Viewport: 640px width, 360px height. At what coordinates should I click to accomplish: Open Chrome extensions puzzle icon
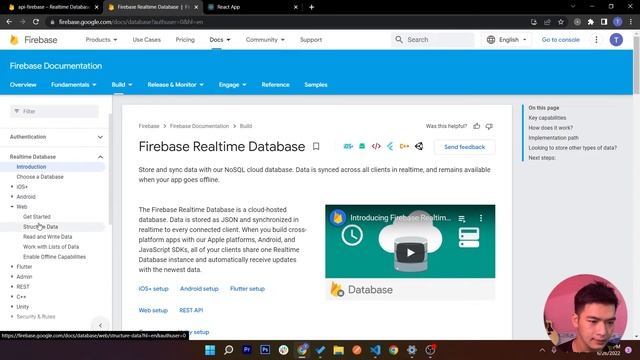click(x=591, y=22)
